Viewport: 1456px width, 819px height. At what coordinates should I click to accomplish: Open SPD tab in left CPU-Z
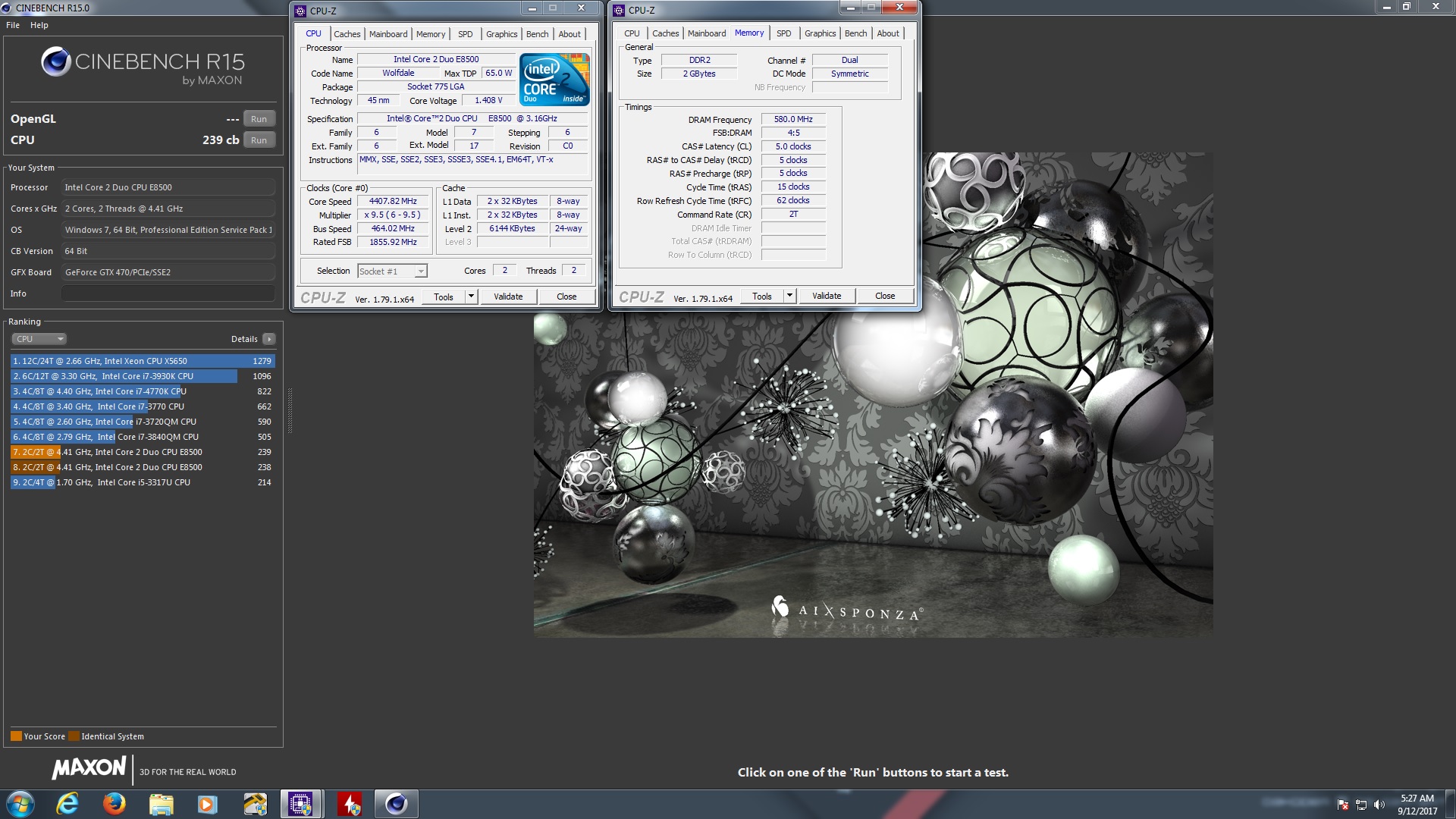pyautogui.click(x=466, y=34)
